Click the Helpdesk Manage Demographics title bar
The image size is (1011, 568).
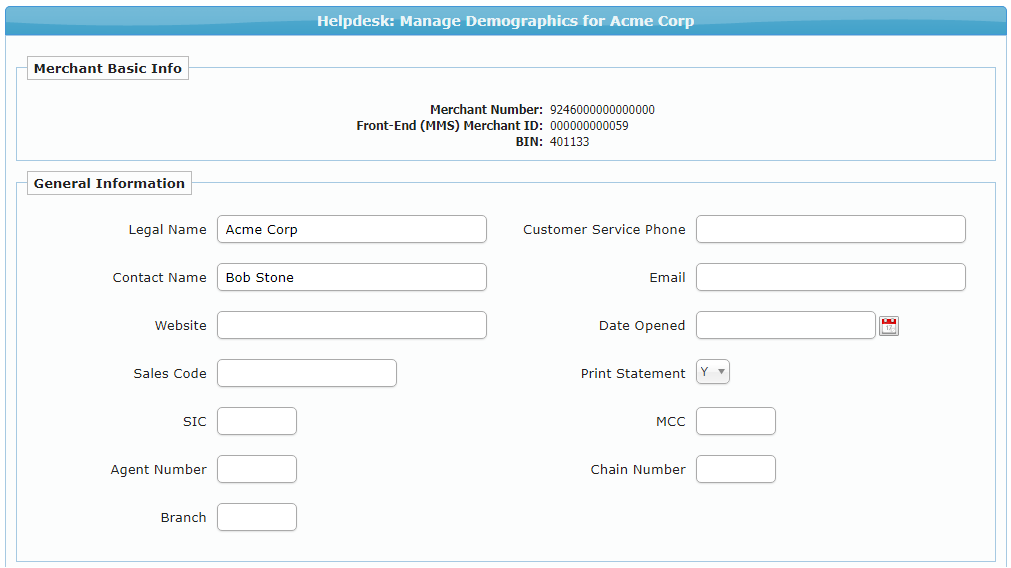tap(505, 21)
